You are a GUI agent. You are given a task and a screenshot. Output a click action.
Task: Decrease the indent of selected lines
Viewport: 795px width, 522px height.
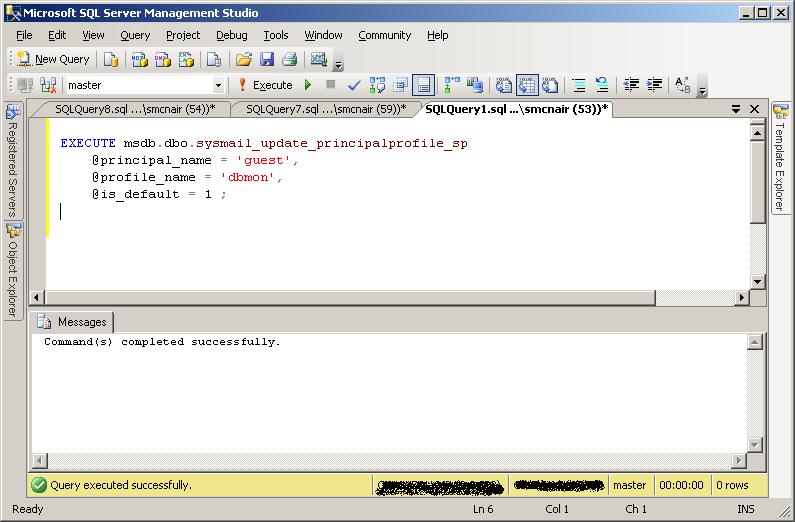pos(631,85)
